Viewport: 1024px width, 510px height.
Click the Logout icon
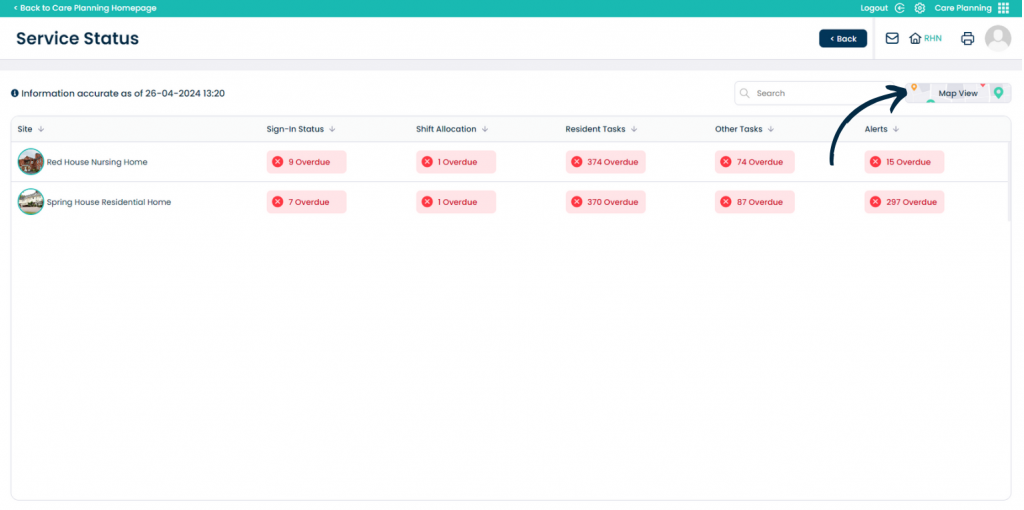[x=899, y=8]
